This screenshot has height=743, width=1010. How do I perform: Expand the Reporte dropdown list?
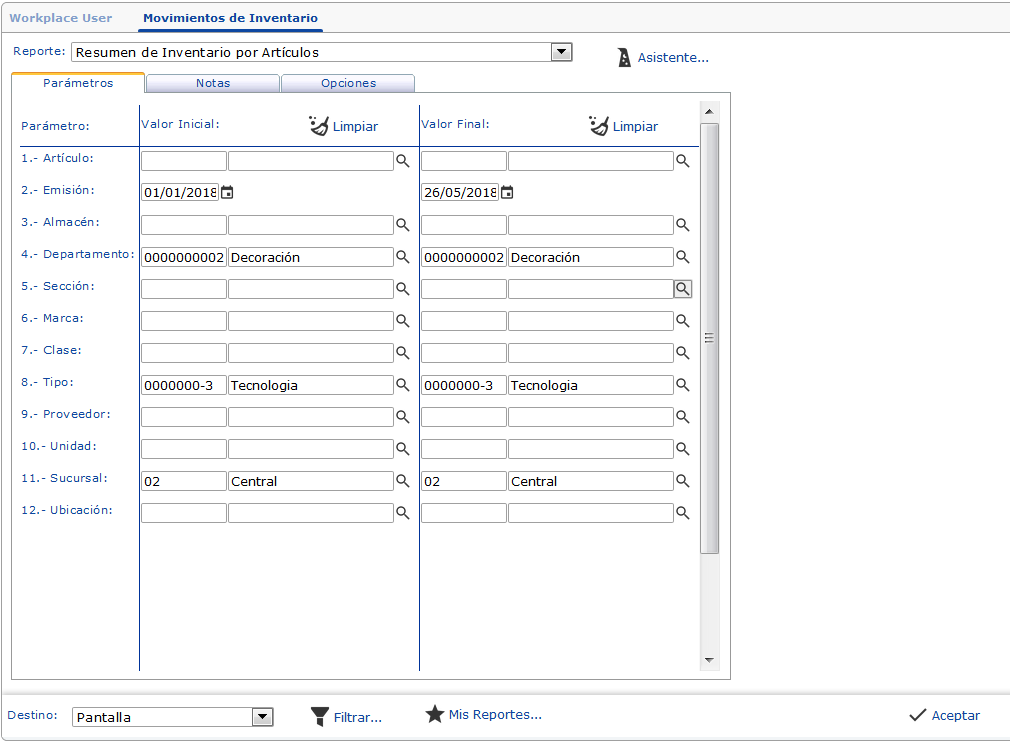562,52
